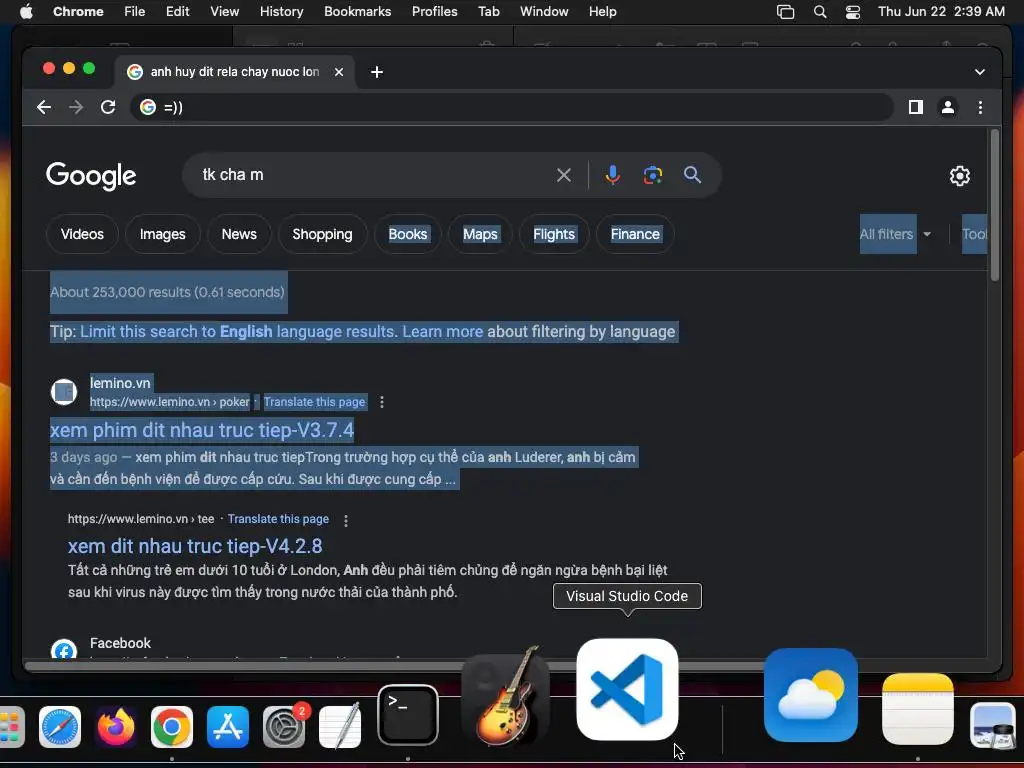The image size is (1024, 768).
Task: Open Notes app from the Dock
Action: pyautogui.click(x=918, y=709)
